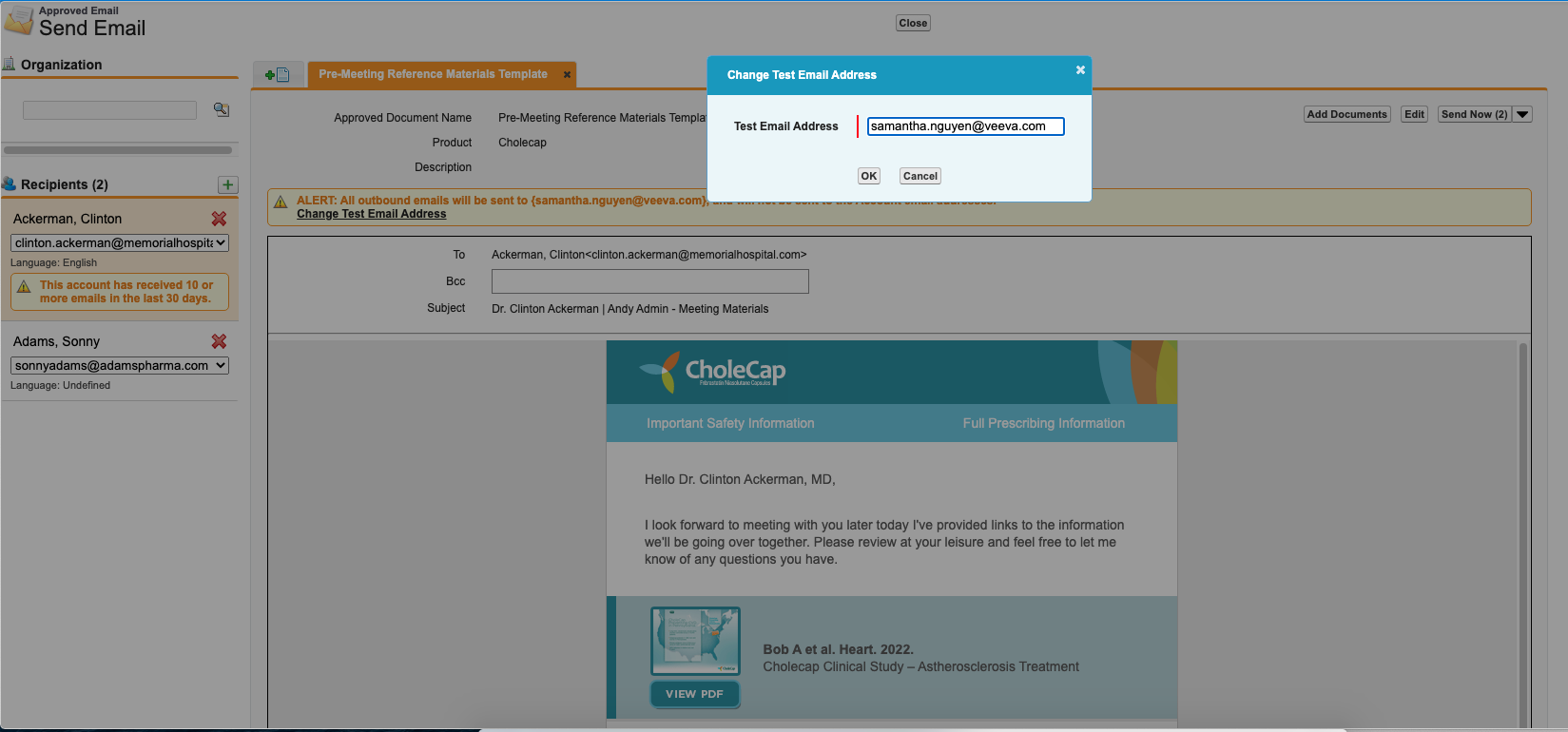This screenshot has height=732, width=1568.
Task: Click the clinical study PDF thumbnail
Action: click(695, 641)
